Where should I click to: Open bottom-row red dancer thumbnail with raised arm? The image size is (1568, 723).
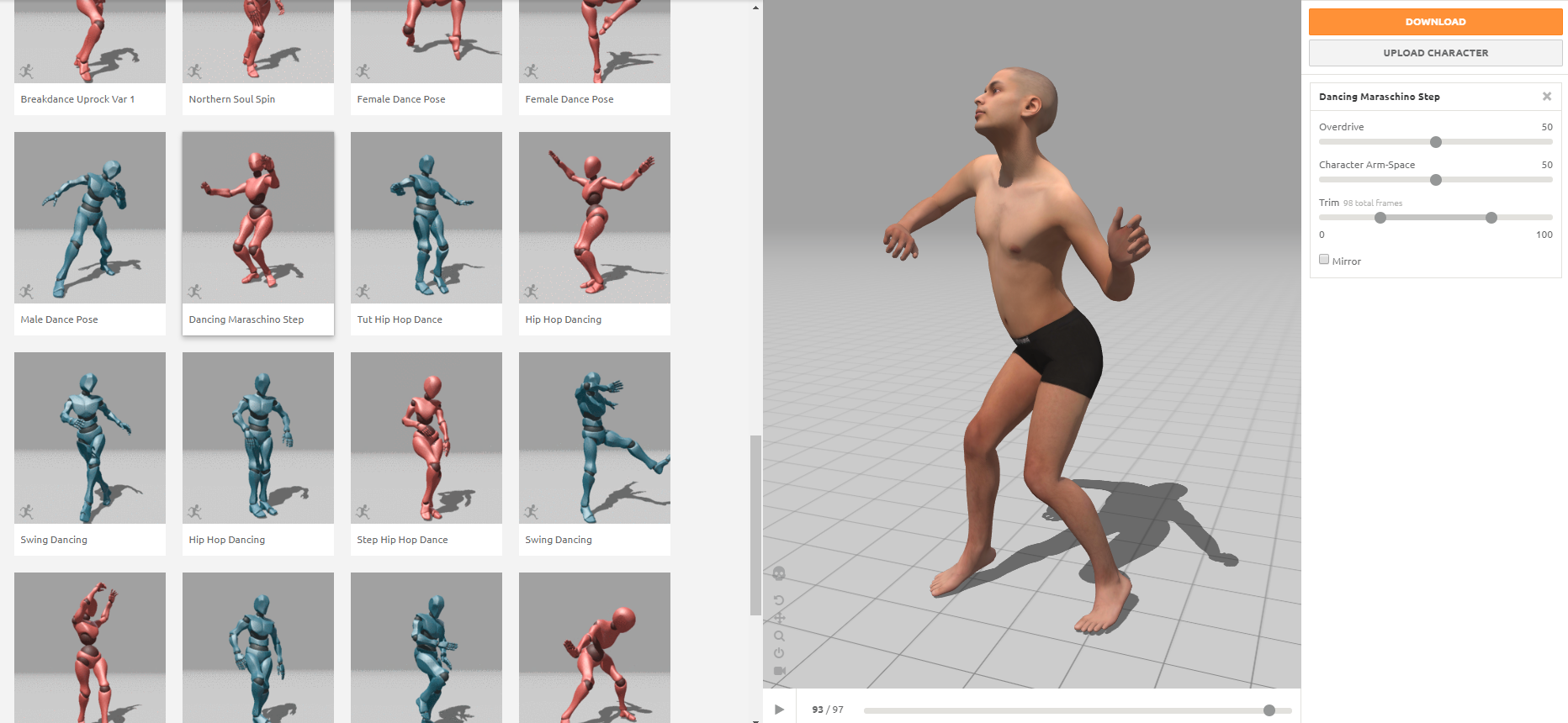coord(90,647)
